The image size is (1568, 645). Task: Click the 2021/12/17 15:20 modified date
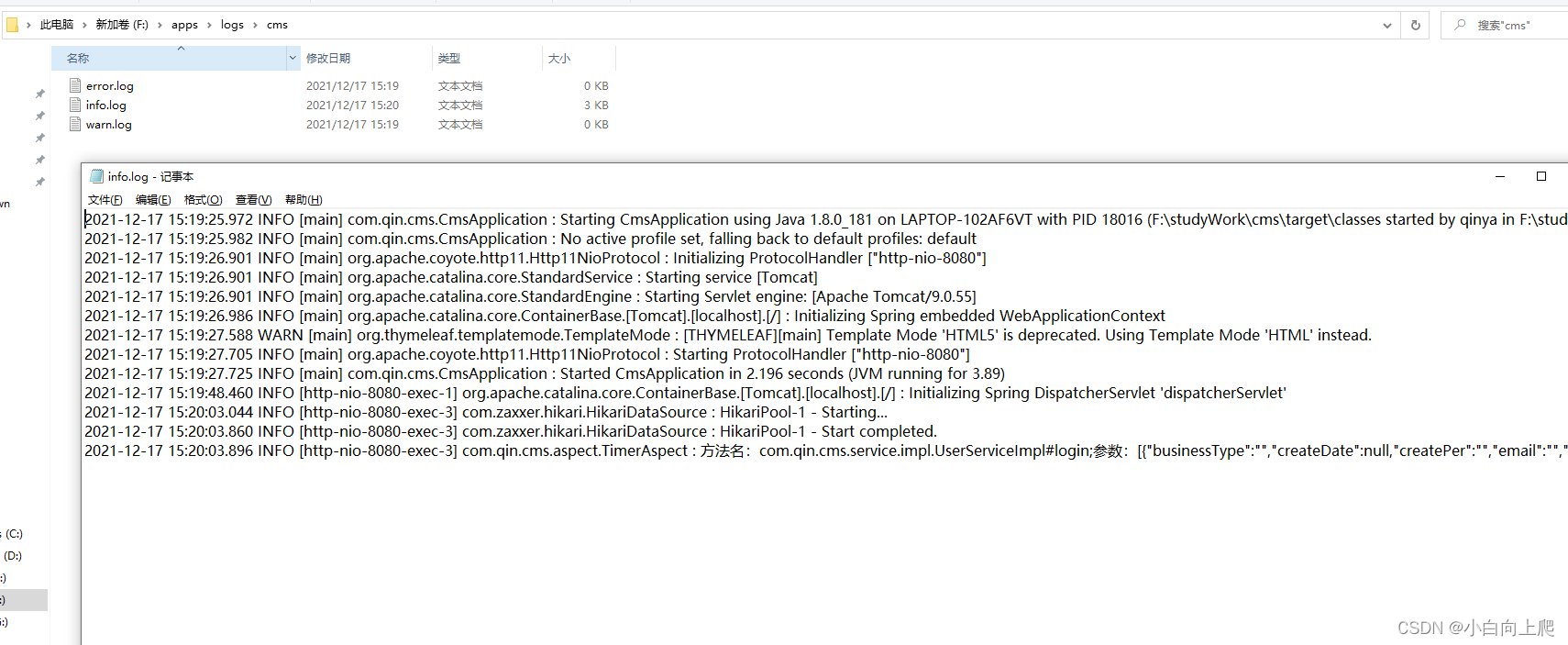click(352, 105)
